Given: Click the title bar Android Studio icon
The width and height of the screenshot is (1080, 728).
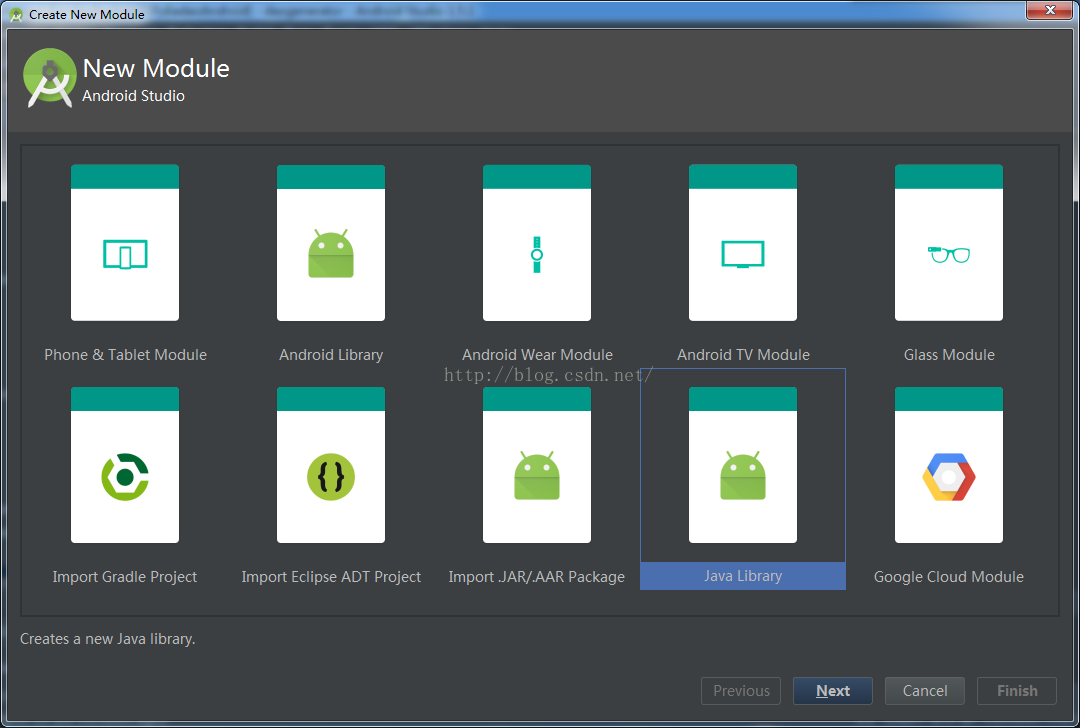Looking at the screenshot, I should (x=16, y=14).
